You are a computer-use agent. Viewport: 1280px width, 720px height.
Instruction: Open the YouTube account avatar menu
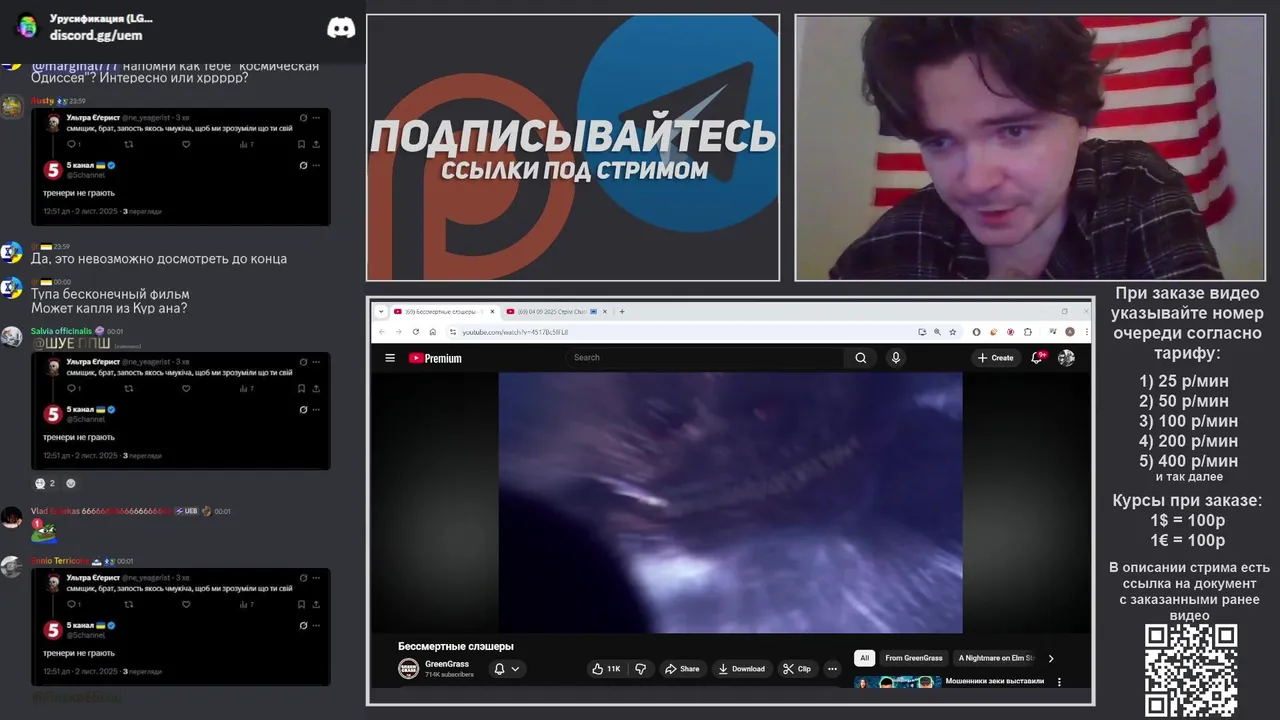[1066, 358]
